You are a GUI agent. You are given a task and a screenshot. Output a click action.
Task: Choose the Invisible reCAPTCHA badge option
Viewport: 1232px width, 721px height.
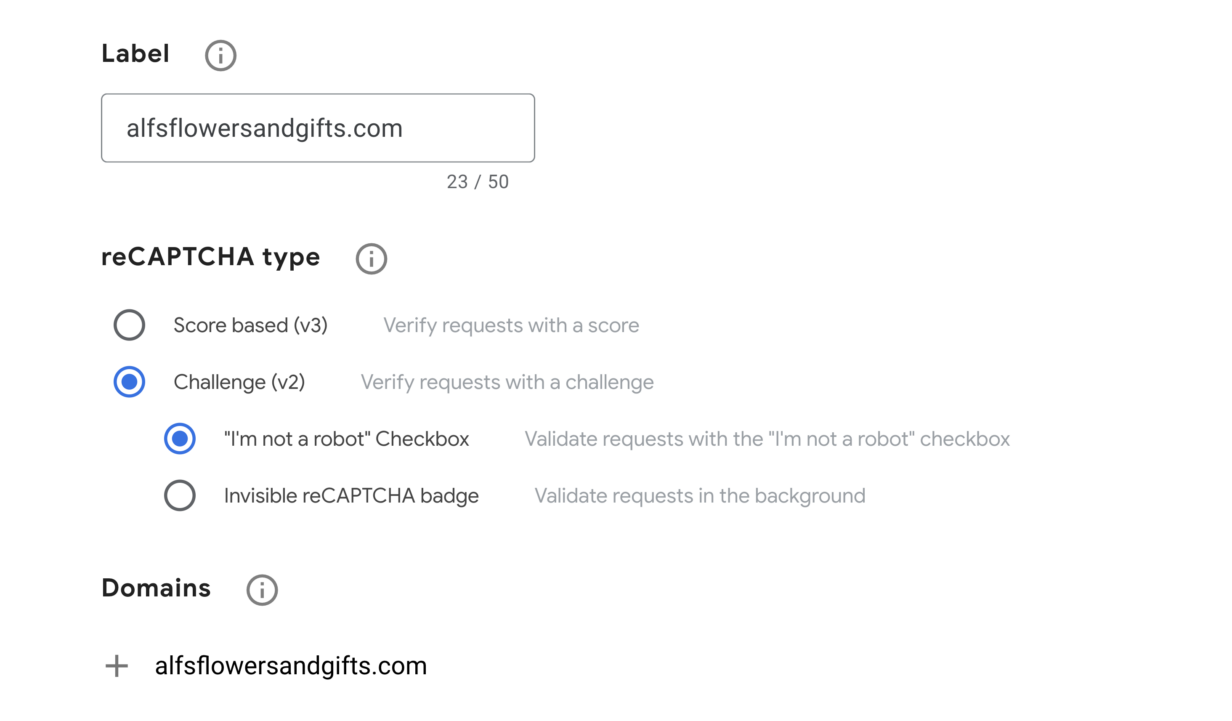tap(180, 495)
